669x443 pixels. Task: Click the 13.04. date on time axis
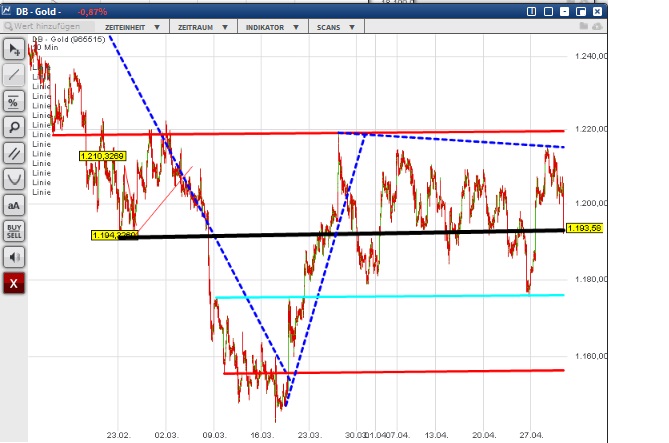[x=436, y=435]
